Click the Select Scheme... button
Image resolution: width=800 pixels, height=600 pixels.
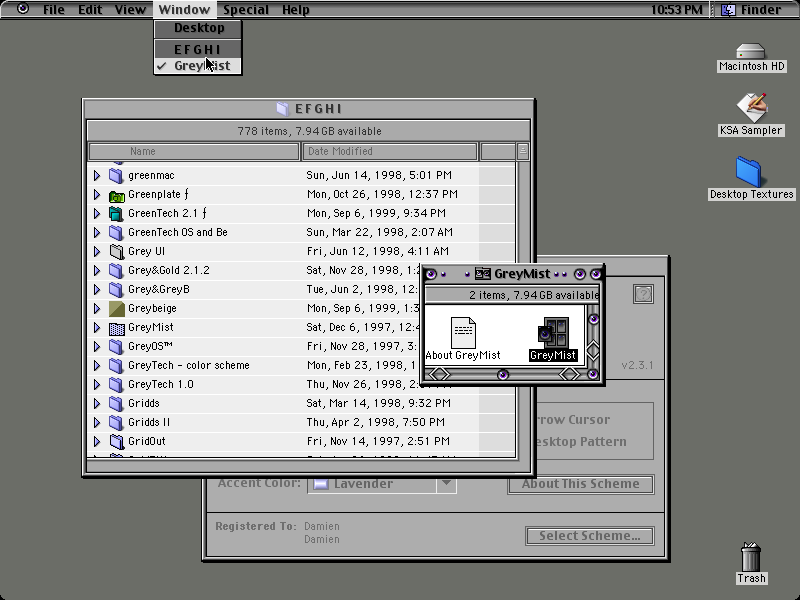590,536
